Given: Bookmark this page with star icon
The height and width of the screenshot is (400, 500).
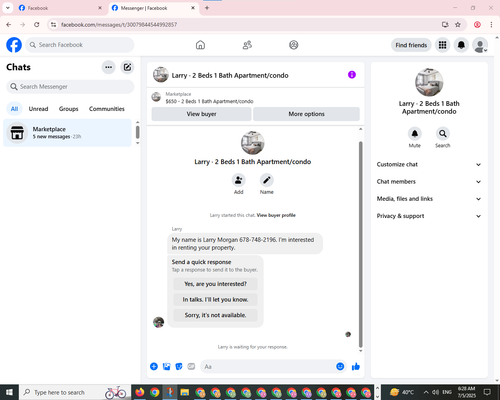Looking at the screenshot, I should coord(458,25).
